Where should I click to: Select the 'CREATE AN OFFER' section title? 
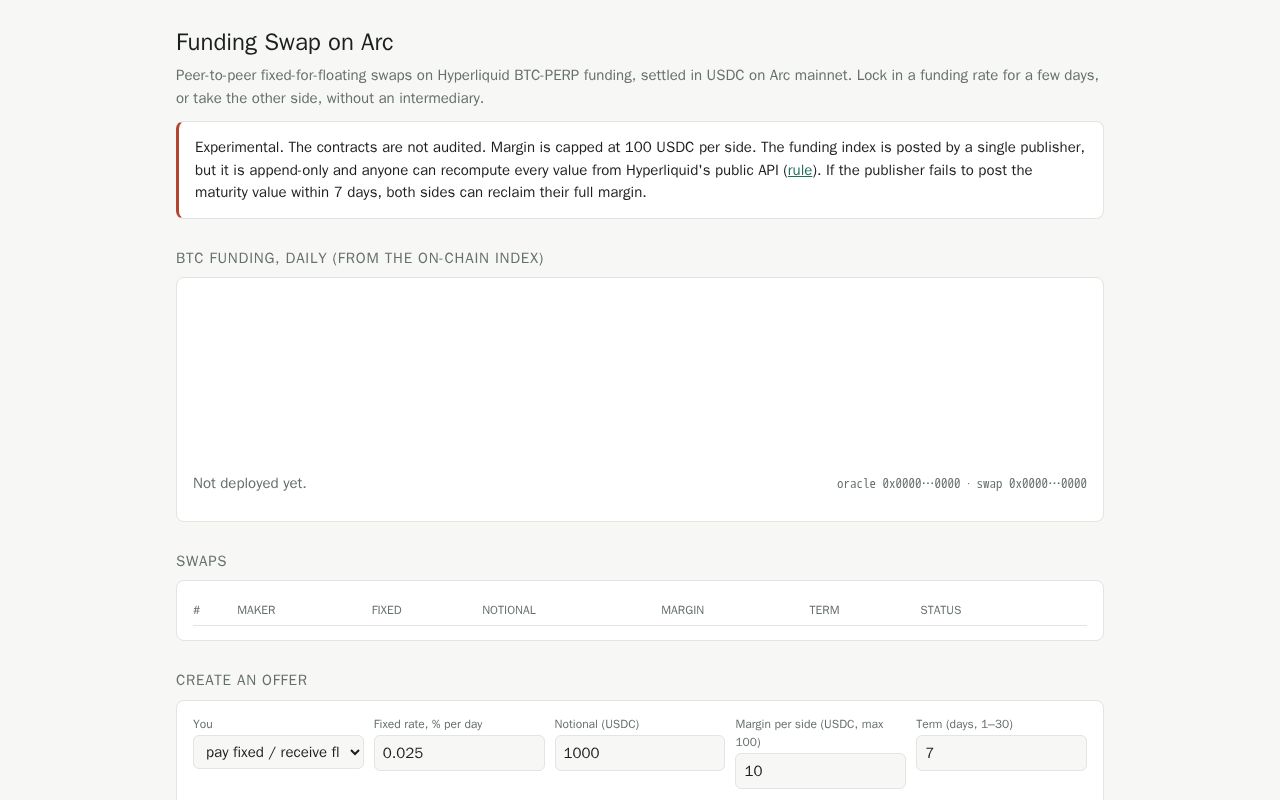pyautogui.click(x=242, y=680)
